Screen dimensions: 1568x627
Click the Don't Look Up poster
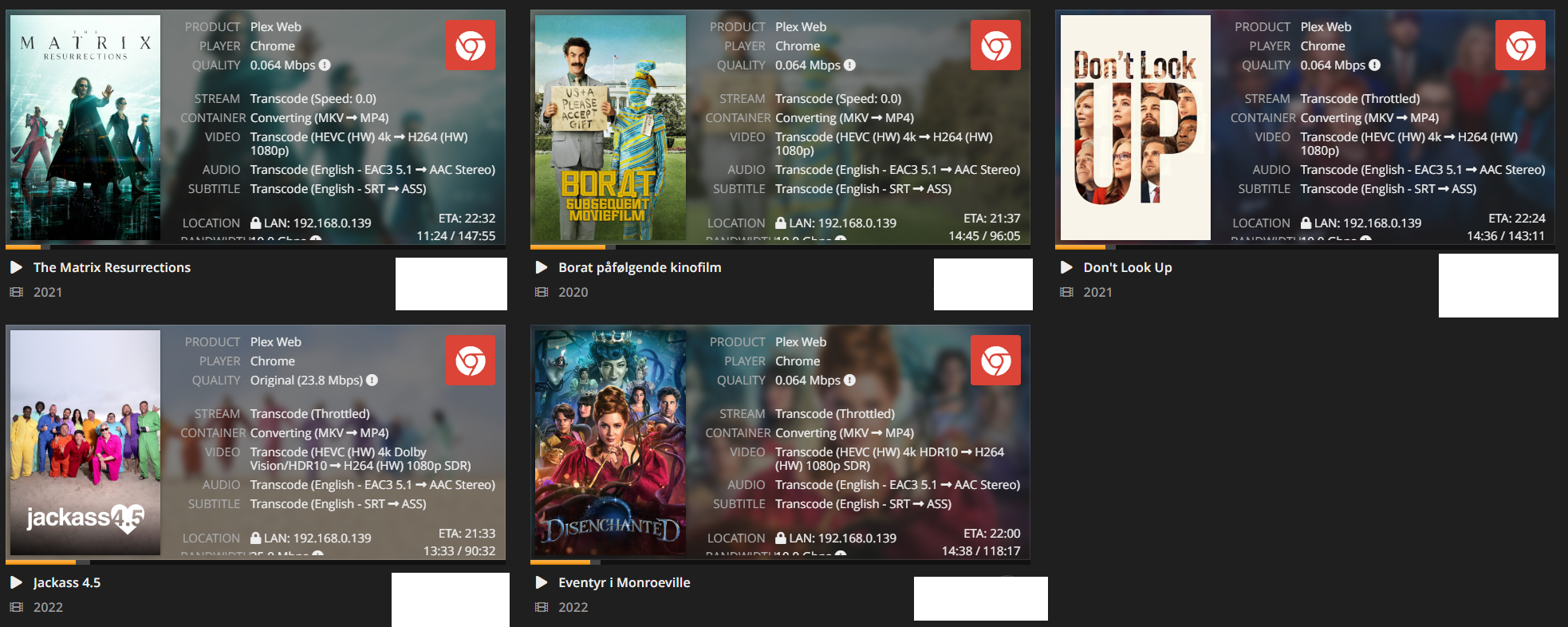tap(1135, 128)
